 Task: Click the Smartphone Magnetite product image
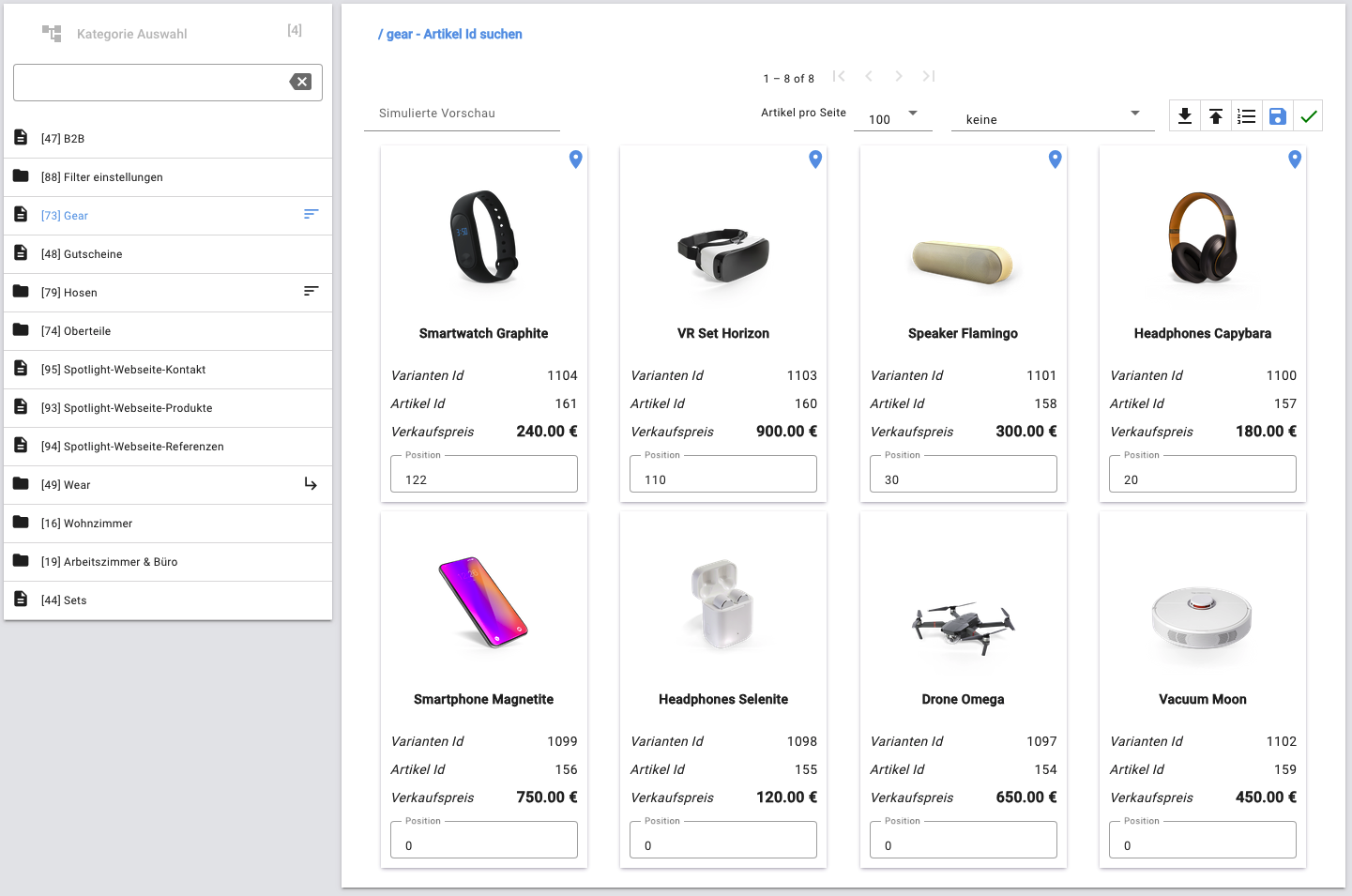[483, 602]
